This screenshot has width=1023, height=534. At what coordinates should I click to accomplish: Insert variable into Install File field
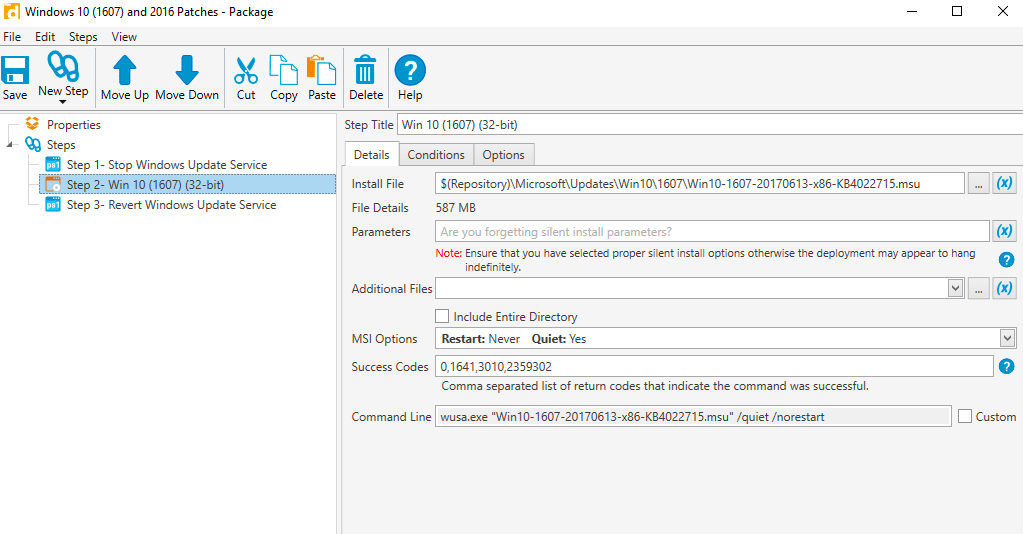[1005, 183]
